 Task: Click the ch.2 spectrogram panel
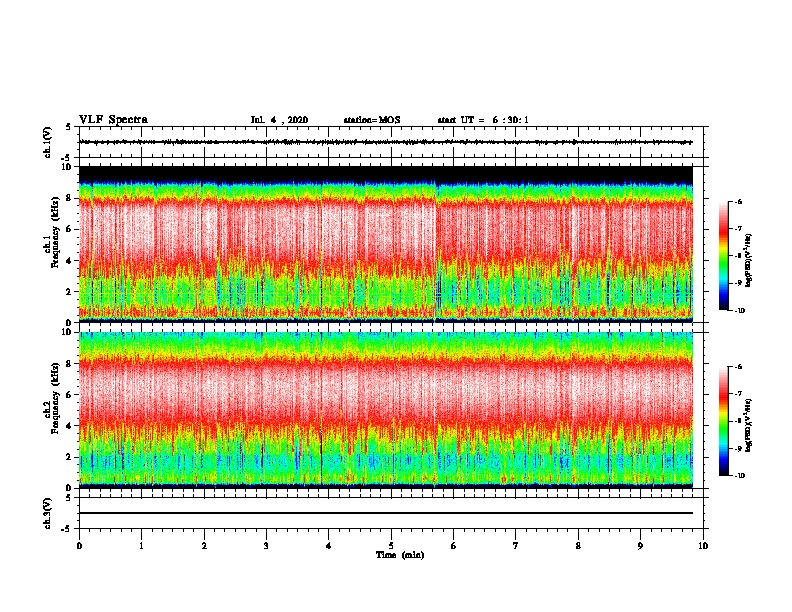pos(386,410)
